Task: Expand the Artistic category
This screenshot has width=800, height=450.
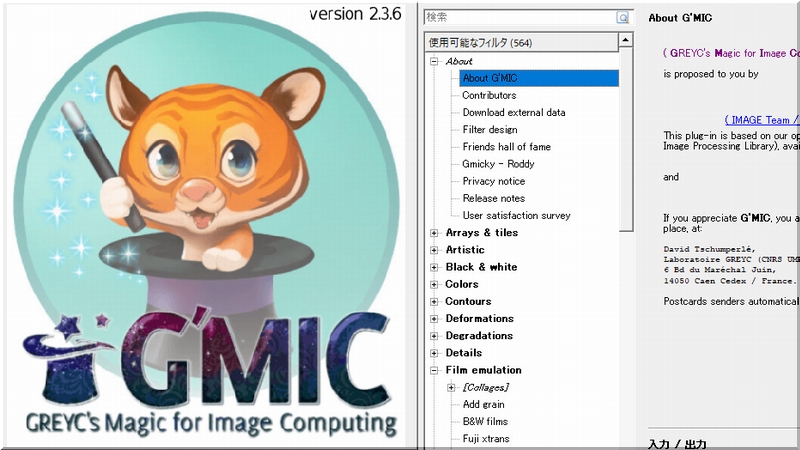Action: point(434,250)
